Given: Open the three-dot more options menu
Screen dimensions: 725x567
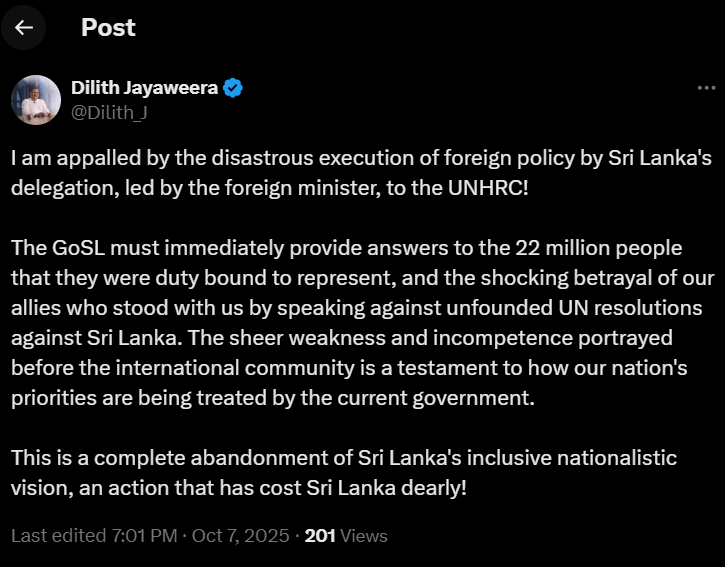Looking at the screenshot, I should coord(705,88).
